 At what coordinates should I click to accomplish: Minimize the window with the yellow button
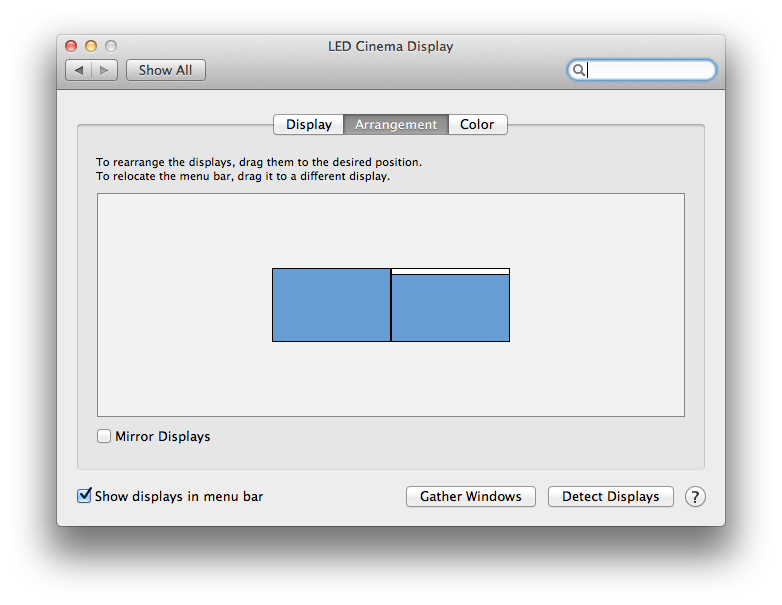click(91, 46)
